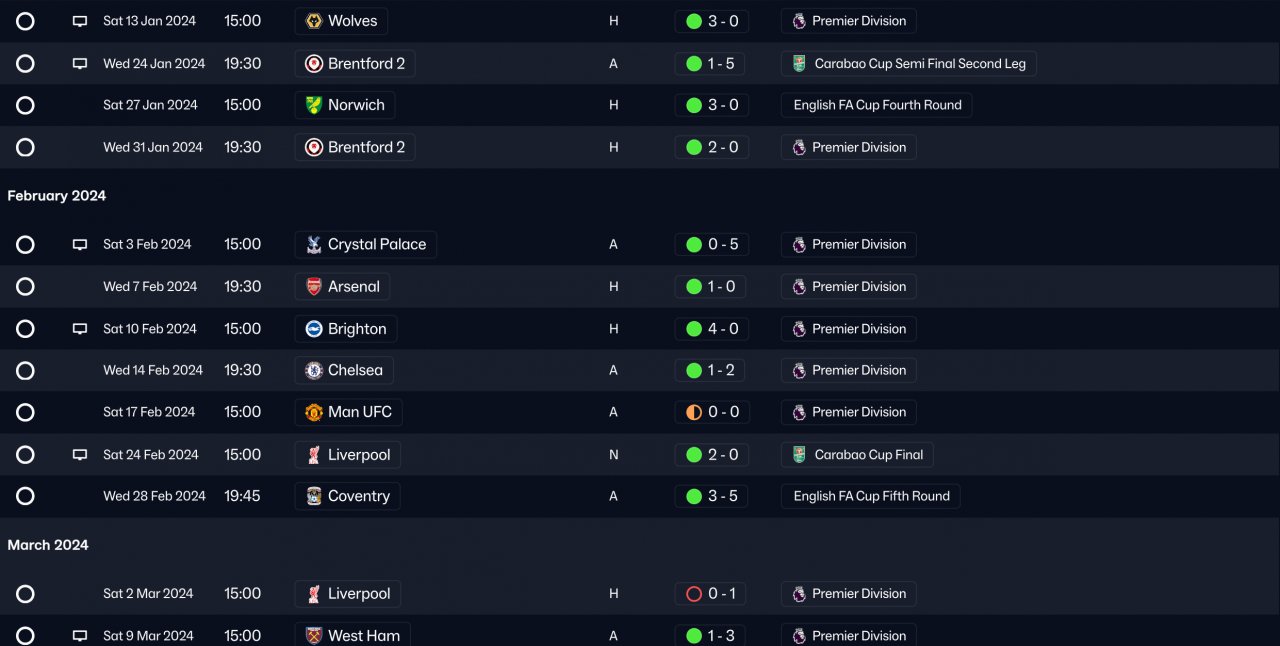Select the radio circle for Norwich fixture

point(26,105)
